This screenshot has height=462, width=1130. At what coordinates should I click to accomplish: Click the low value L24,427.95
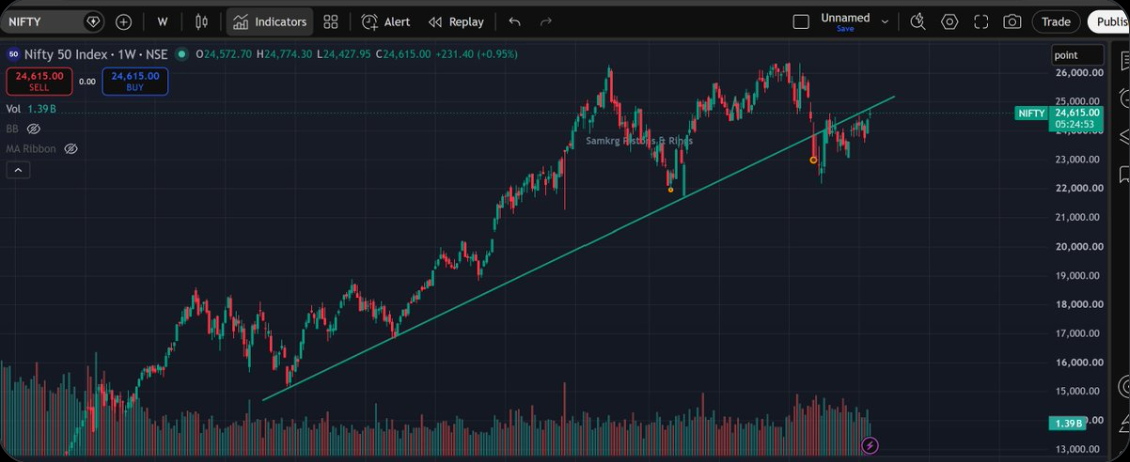[343, 54]
